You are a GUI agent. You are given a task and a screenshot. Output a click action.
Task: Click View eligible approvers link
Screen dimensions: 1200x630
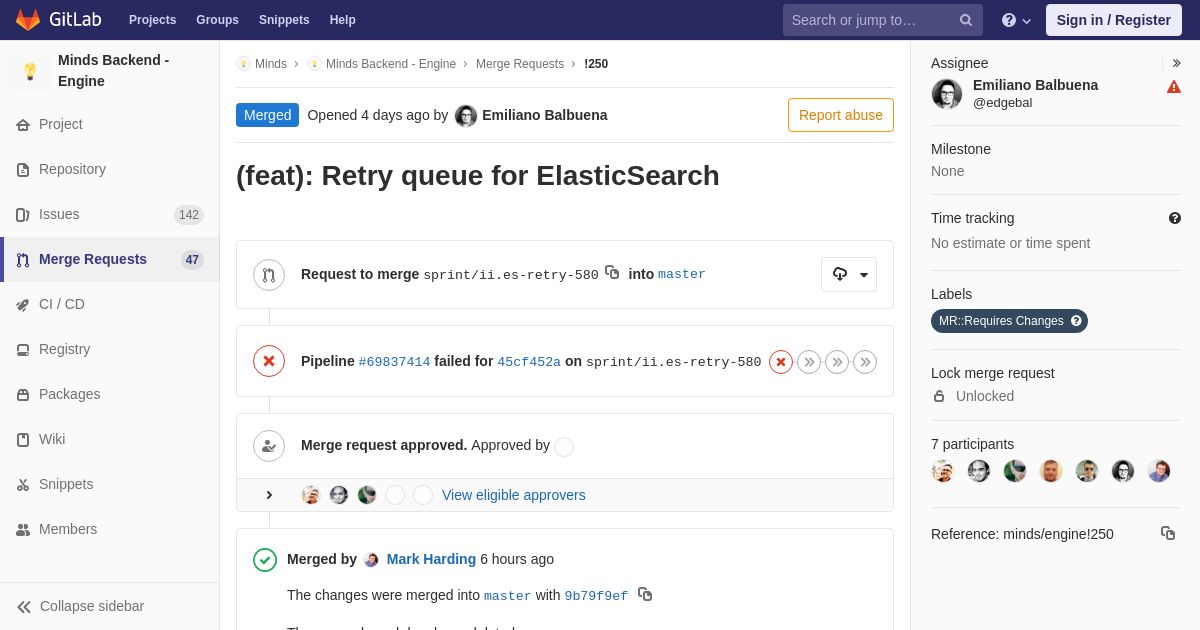point(514,495)
